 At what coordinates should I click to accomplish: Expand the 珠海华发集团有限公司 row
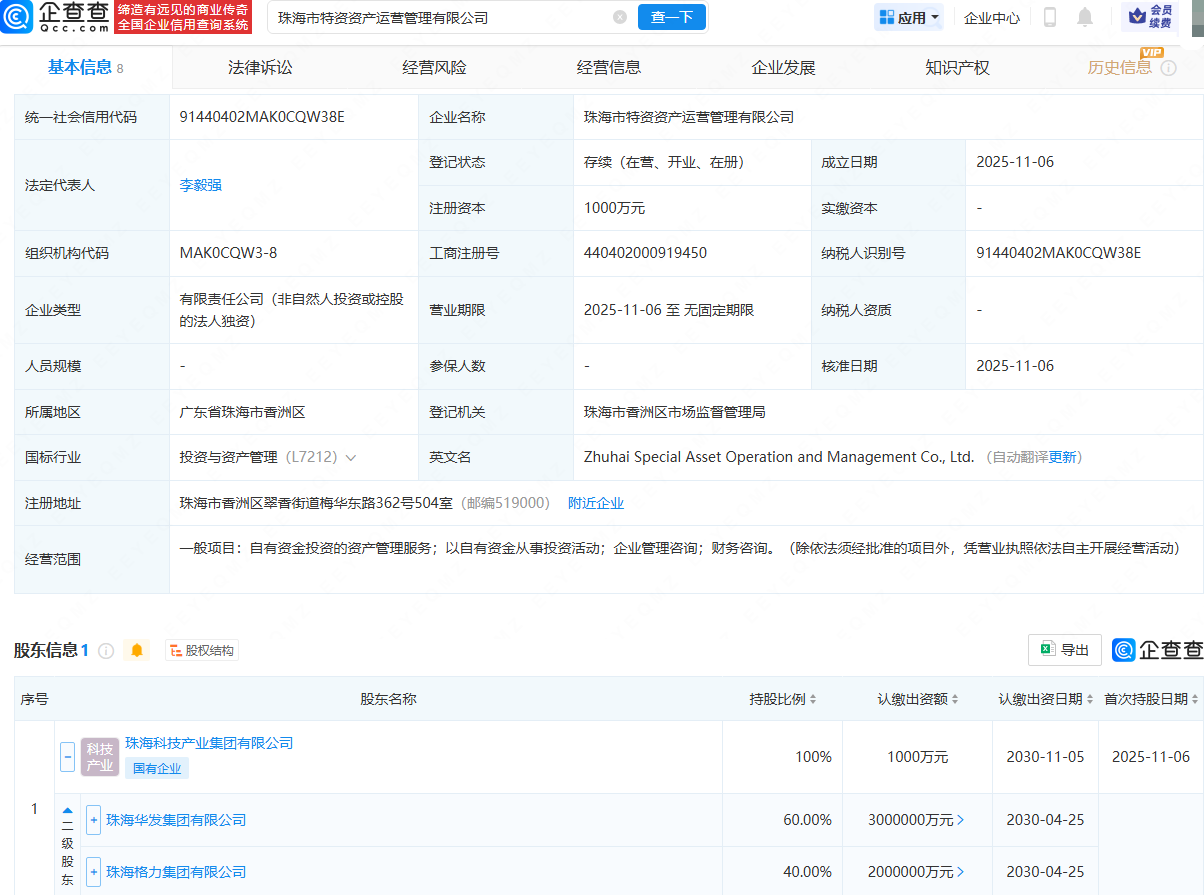[94, 820]
